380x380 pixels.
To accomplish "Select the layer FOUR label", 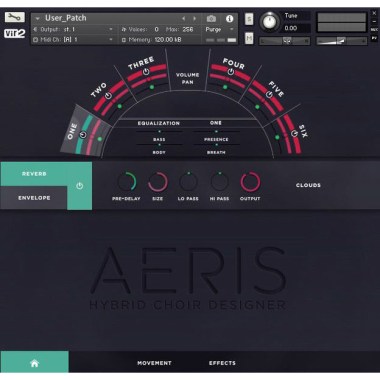I will click(234, 63).
